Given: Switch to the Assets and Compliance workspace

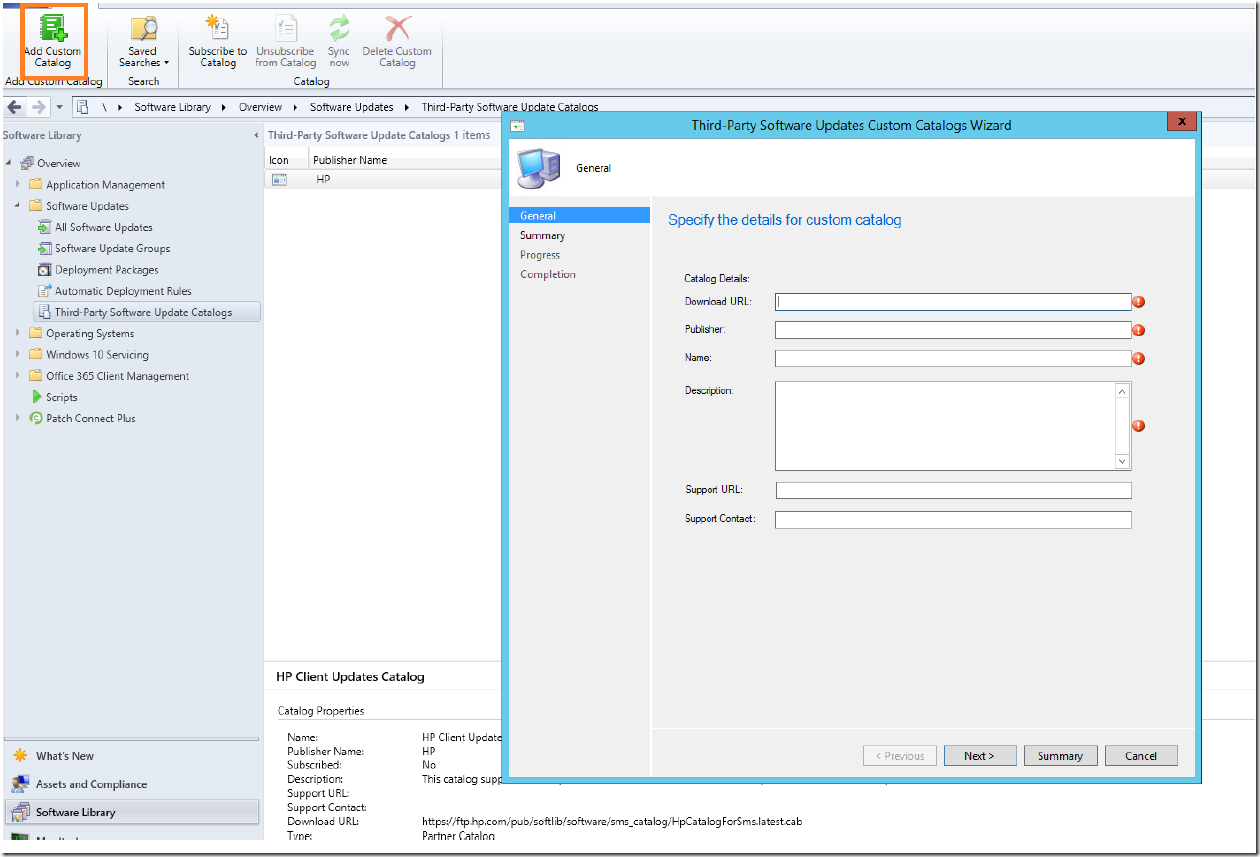Looking at the screenshot, I should [x=93, y=784].
